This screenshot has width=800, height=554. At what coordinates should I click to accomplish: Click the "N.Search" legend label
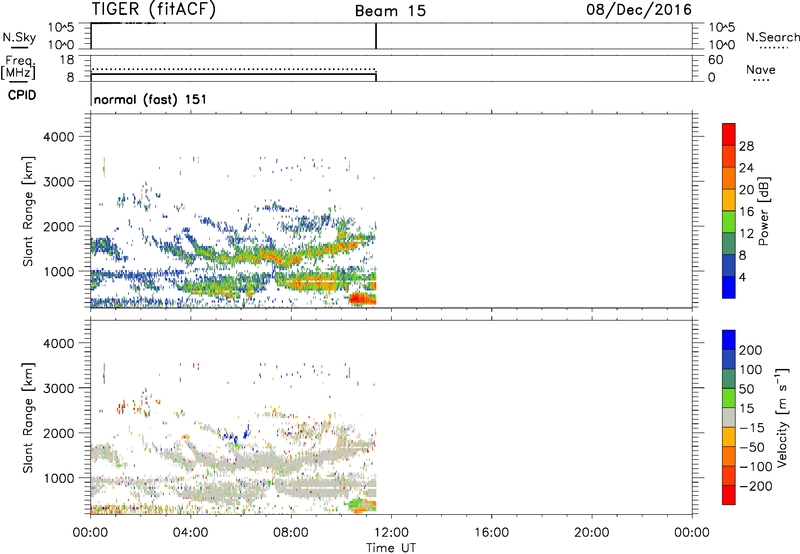[x=772, y=37]
